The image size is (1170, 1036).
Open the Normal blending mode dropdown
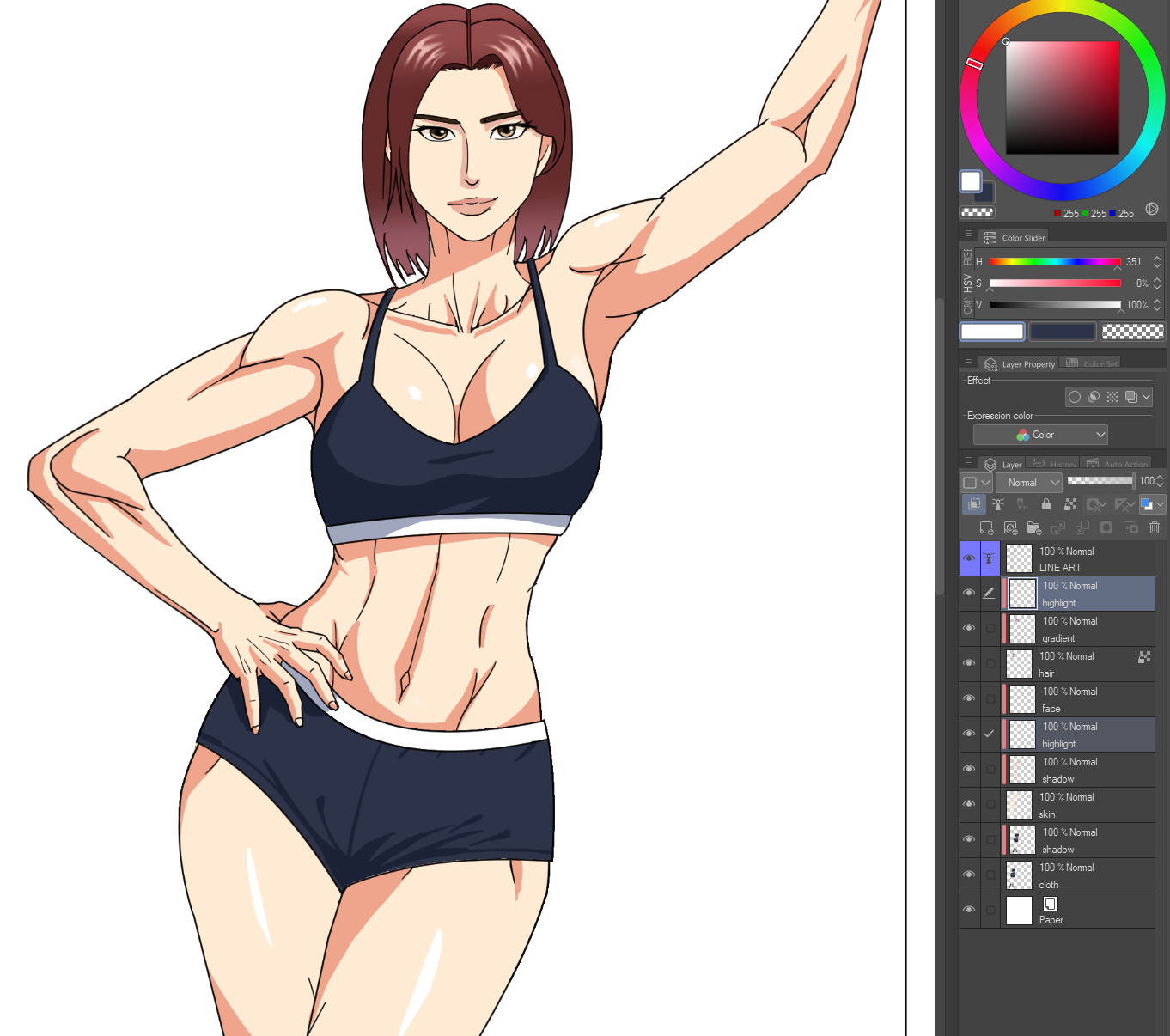tap(1029, 482)
